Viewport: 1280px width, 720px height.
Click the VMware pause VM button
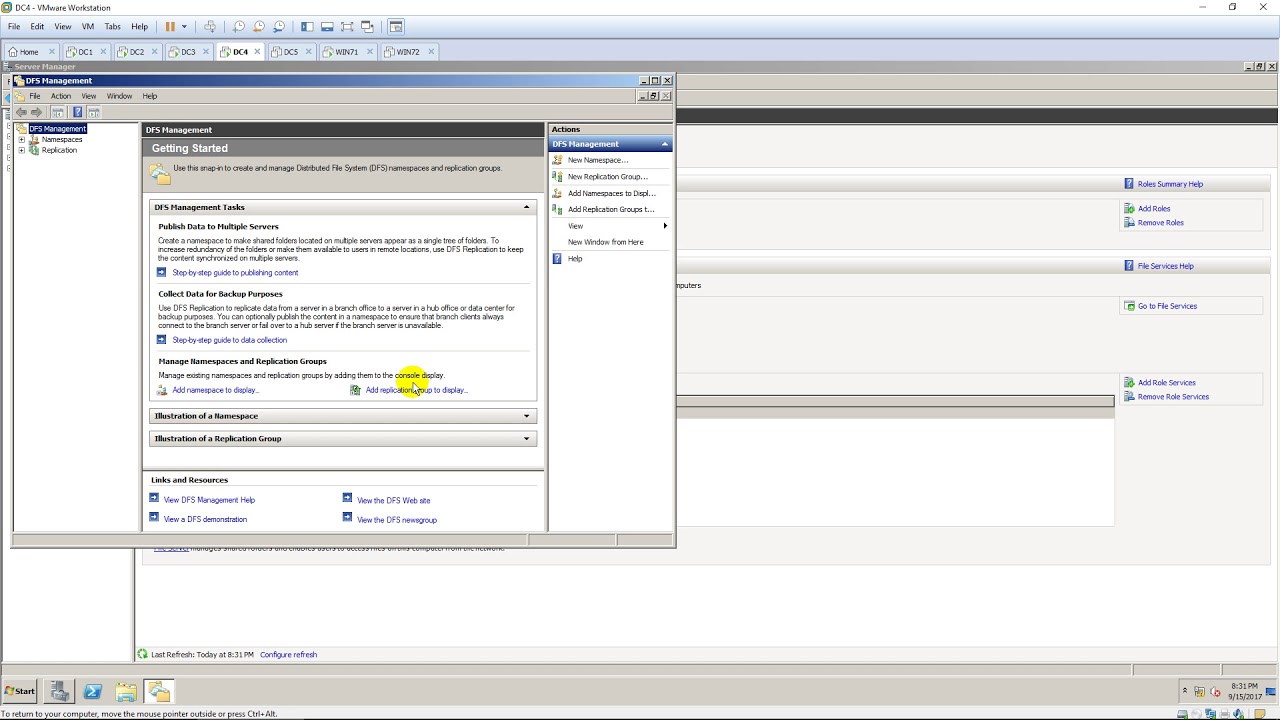click(x=170, y=27)
